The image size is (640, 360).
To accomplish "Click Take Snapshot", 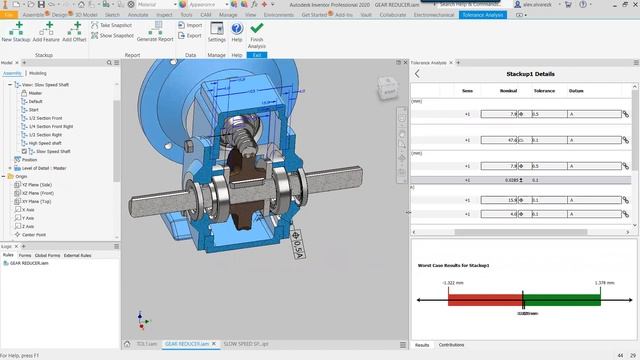I will pyautogui.click(x=111, y=25).
